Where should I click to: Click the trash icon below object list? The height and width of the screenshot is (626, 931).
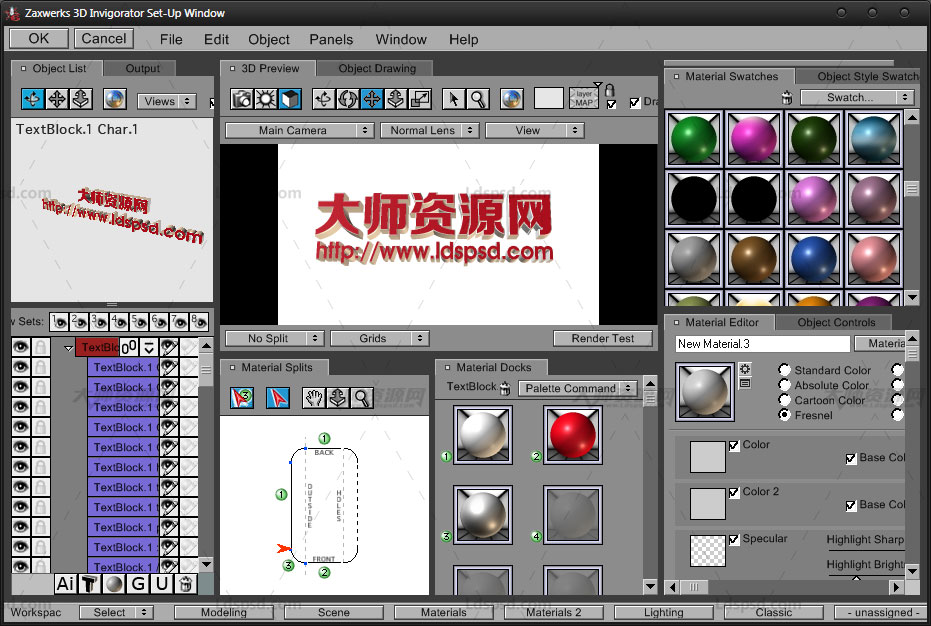[185, 584]
